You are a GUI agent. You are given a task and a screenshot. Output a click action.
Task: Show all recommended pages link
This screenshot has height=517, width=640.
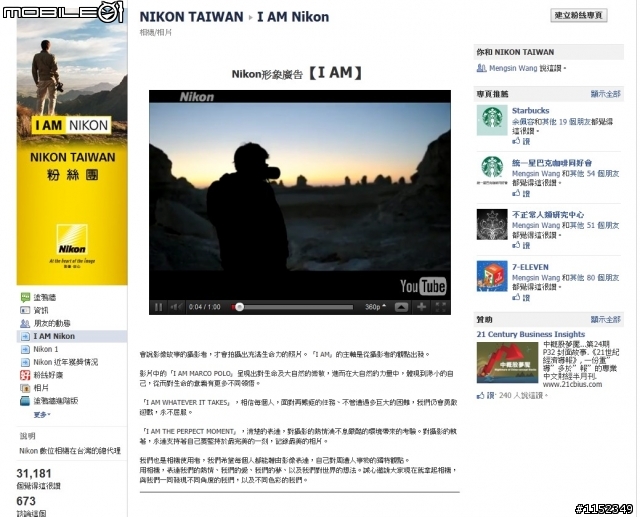605,94
